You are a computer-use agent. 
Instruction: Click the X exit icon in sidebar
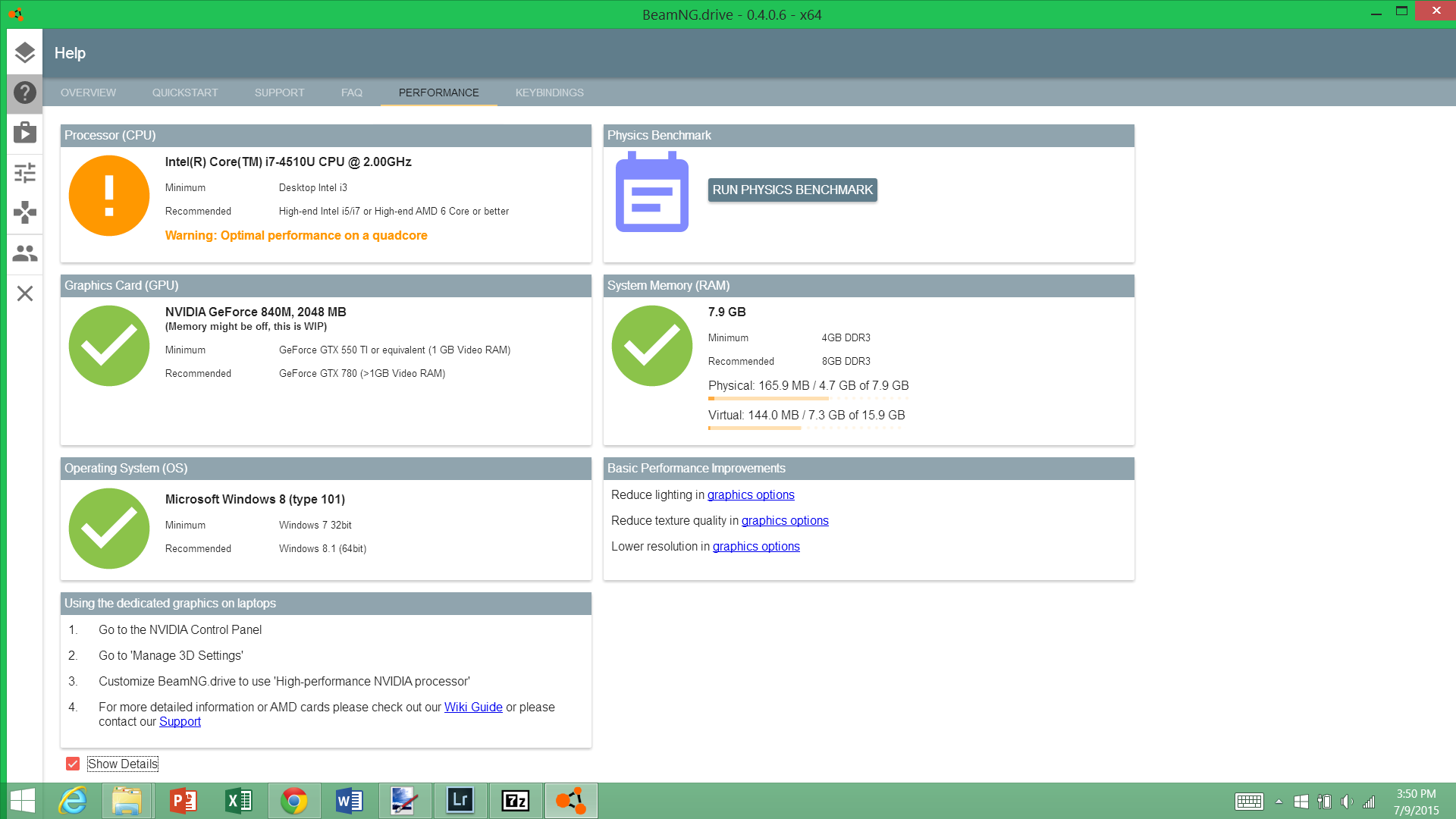[x=25, y=293]
